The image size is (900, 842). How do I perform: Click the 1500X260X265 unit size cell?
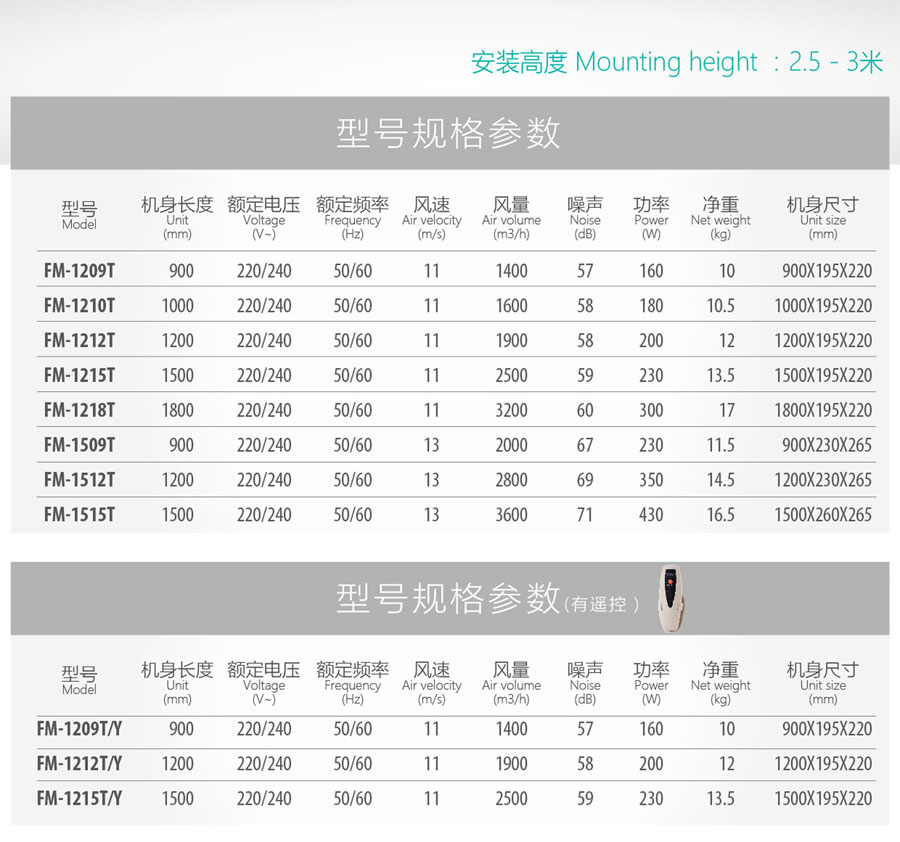pos(823,515)
